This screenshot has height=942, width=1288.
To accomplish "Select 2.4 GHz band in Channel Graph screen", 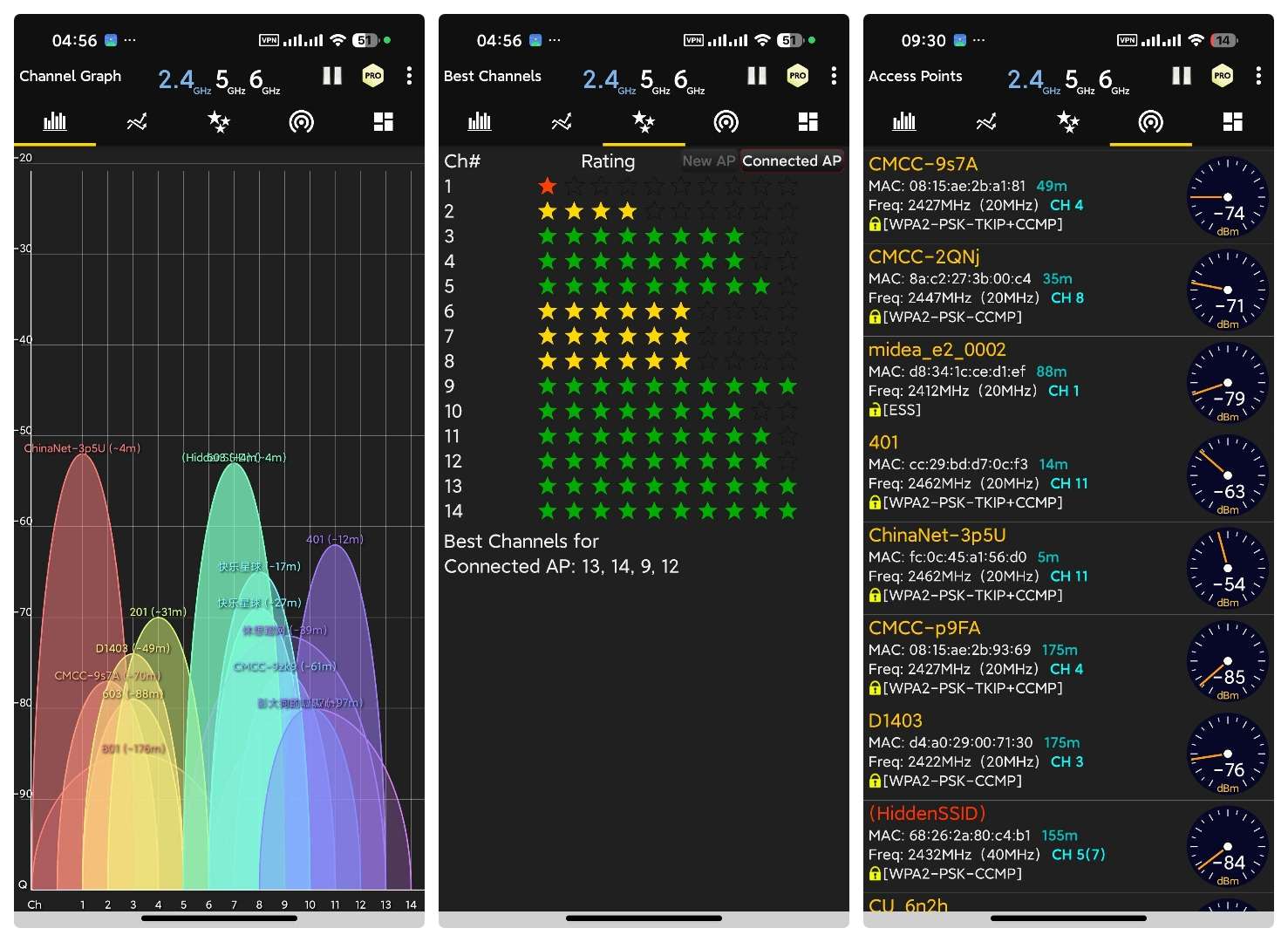I will [184, 80].
